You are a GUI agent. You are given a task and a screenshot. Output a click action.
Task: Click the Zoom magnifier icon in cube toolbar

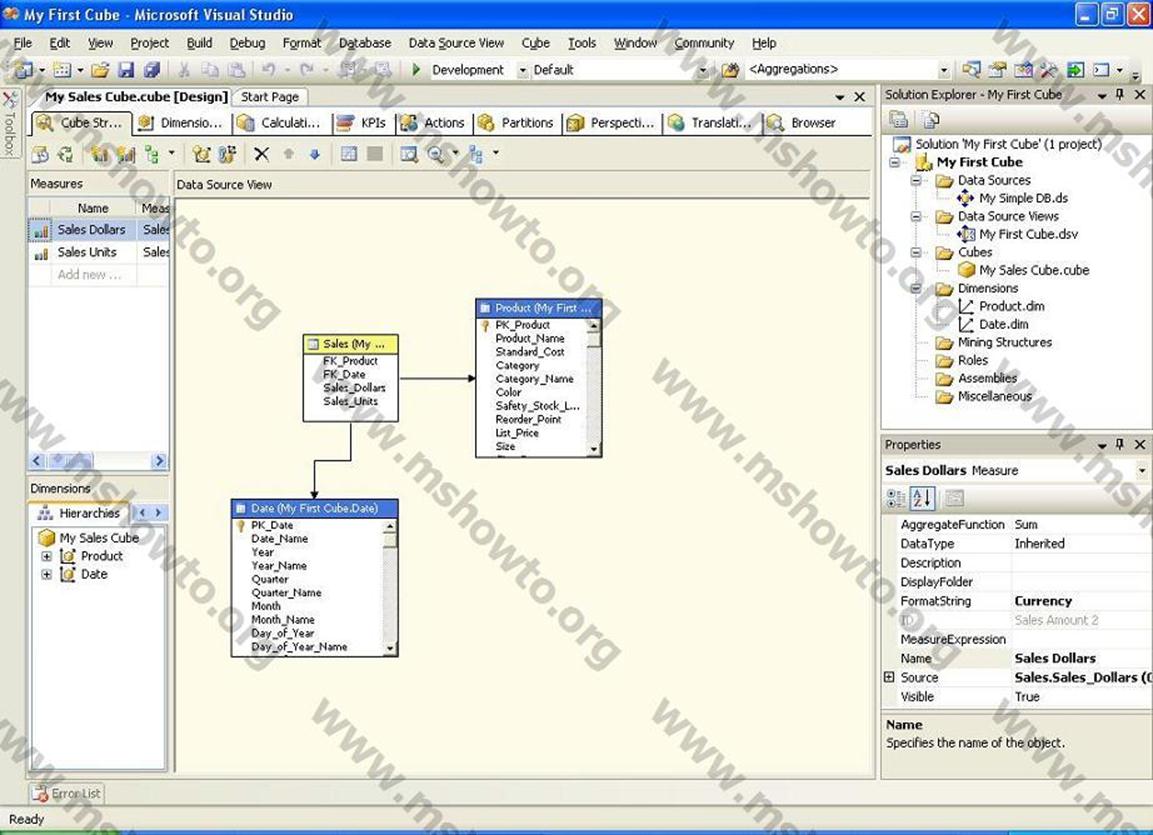(435, 154)
